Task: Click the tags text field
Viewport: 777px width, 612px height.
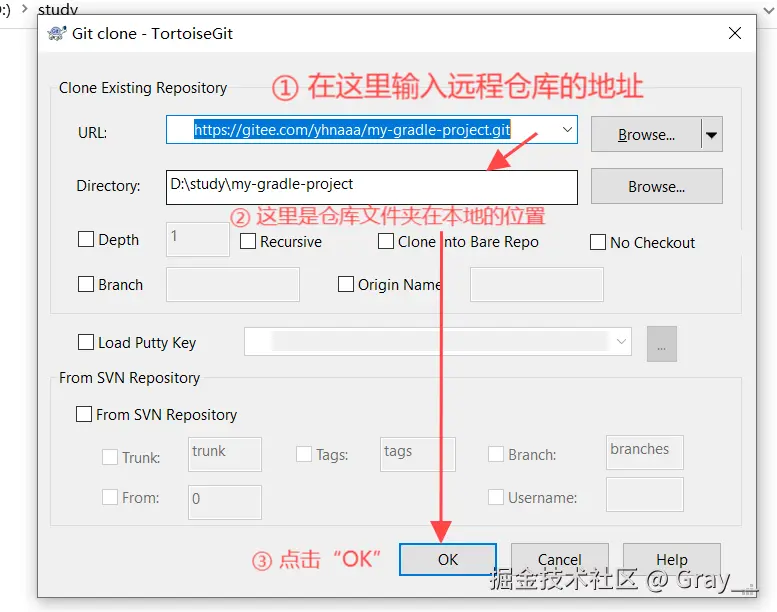Action: tap(417, 454)
